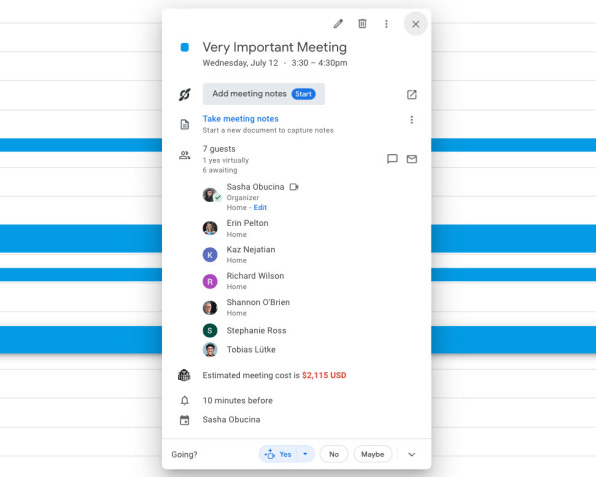Click the event date Wednesday, July 12

click(240, 63)
